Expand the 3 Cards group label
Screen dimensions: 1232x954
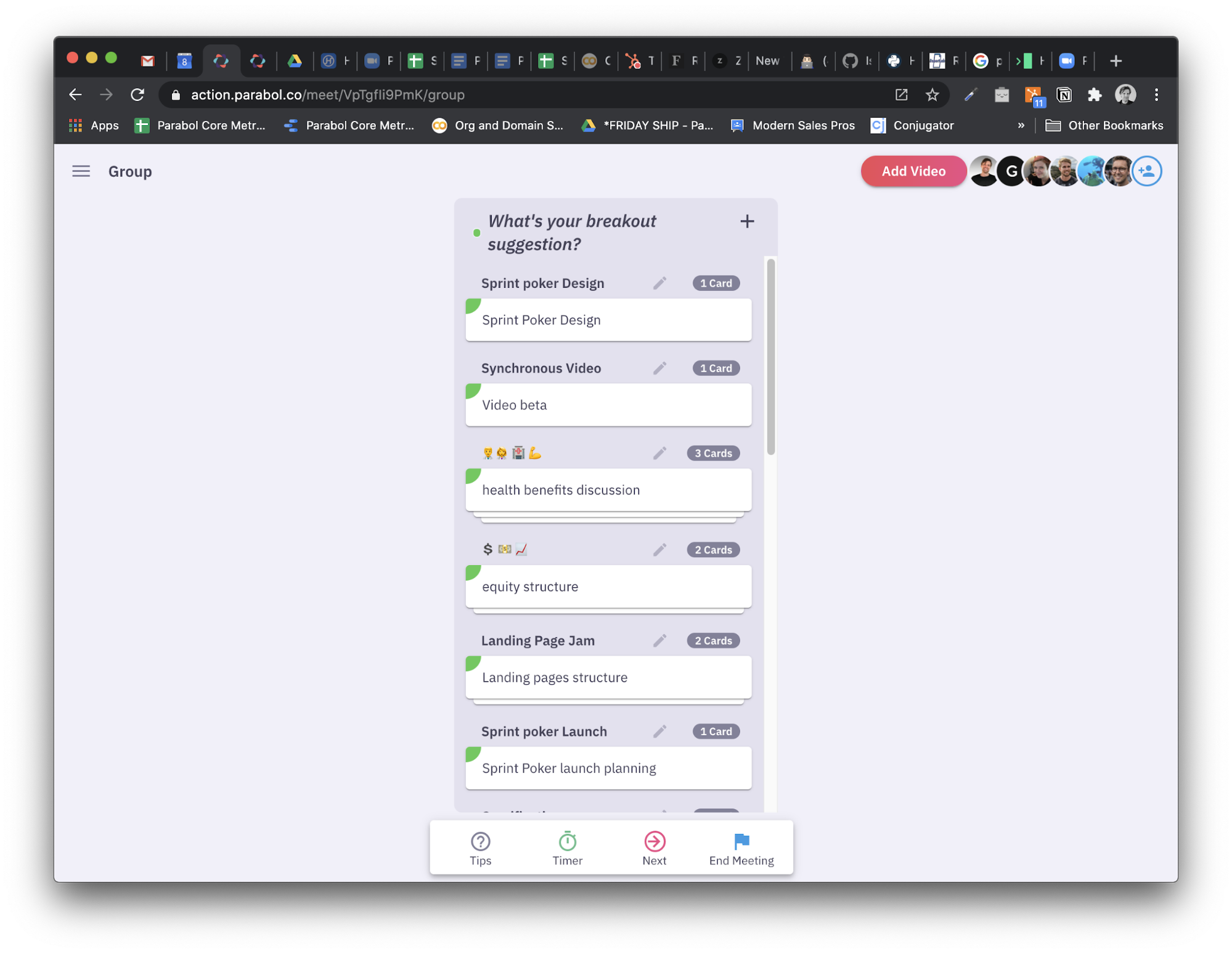click(713, 453)
